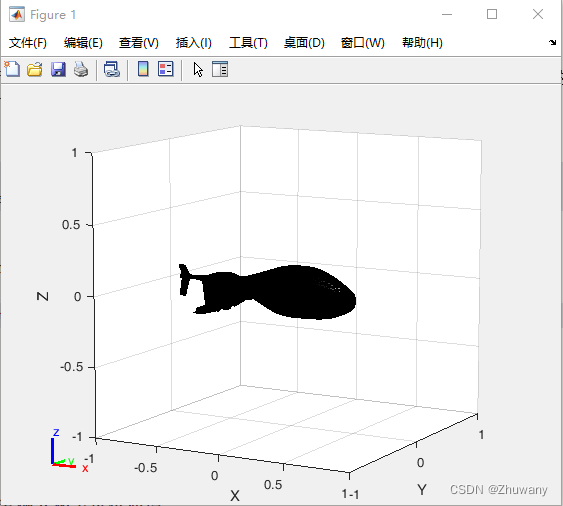Click the Print Figure icon

[81, 69]
